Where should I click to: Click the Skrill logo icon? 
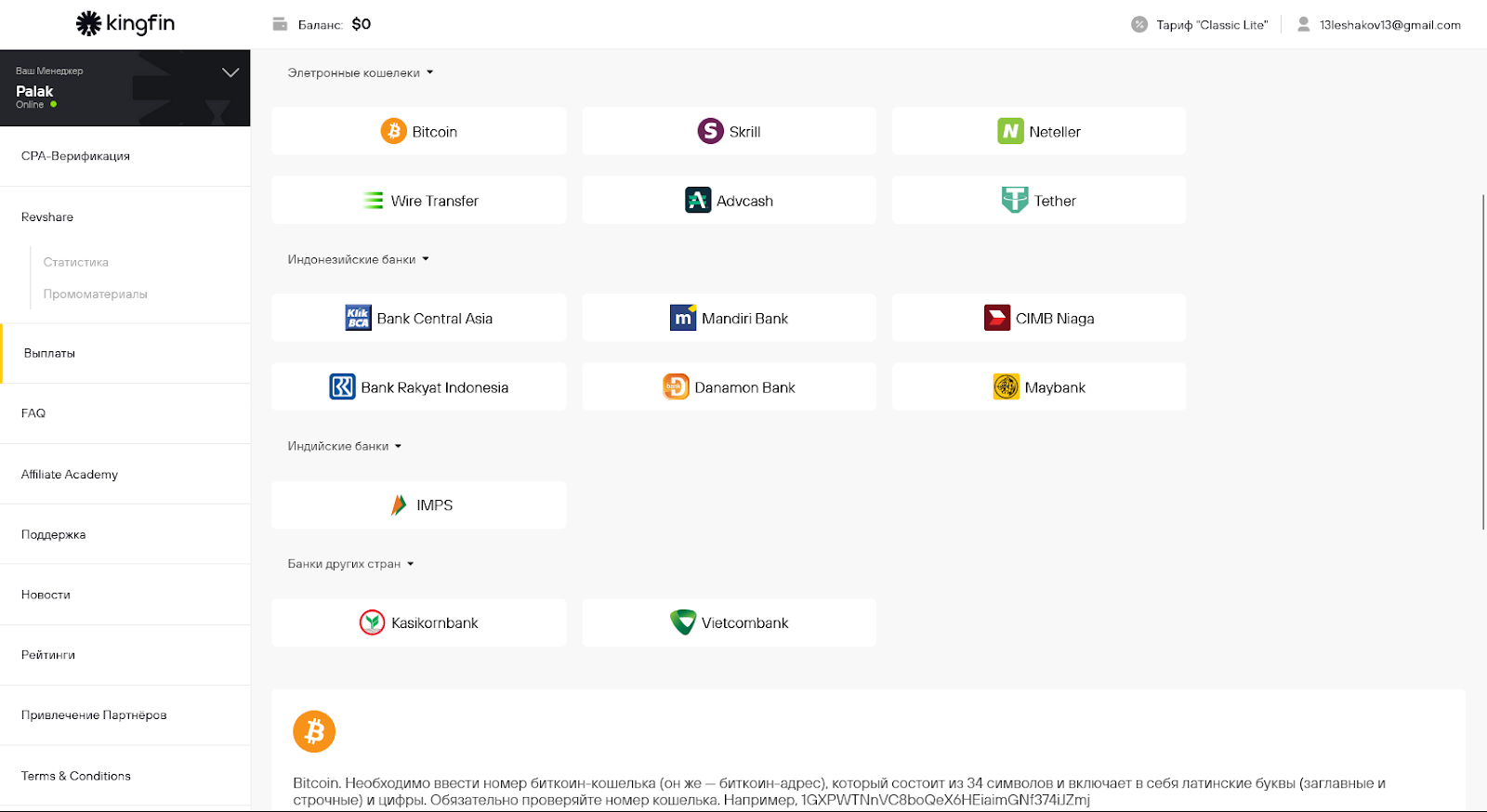click(x=711, y=131)
